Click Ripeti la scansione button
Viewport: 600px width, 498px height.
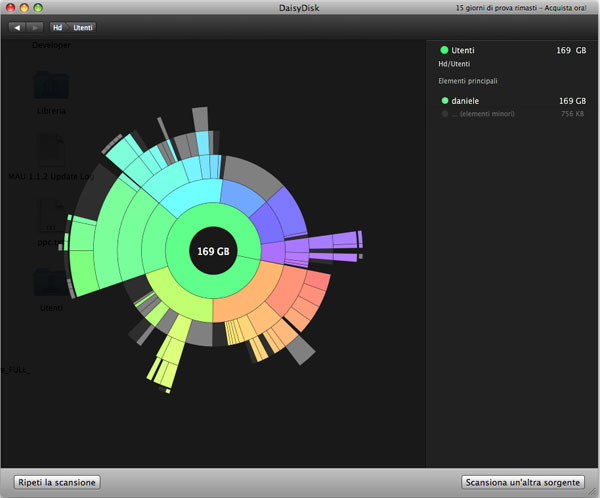[x=57, y=482]
